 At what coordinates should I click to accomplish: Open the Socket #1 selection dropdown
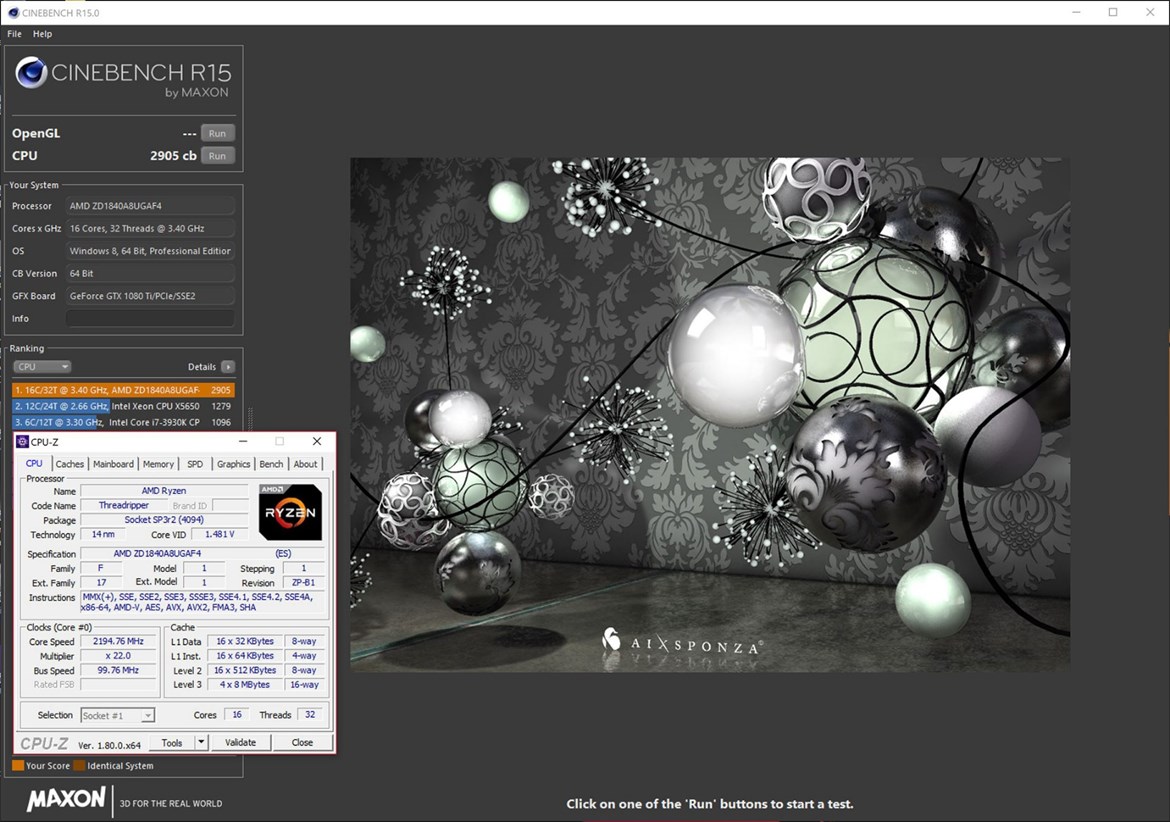(x=117, y=716)
